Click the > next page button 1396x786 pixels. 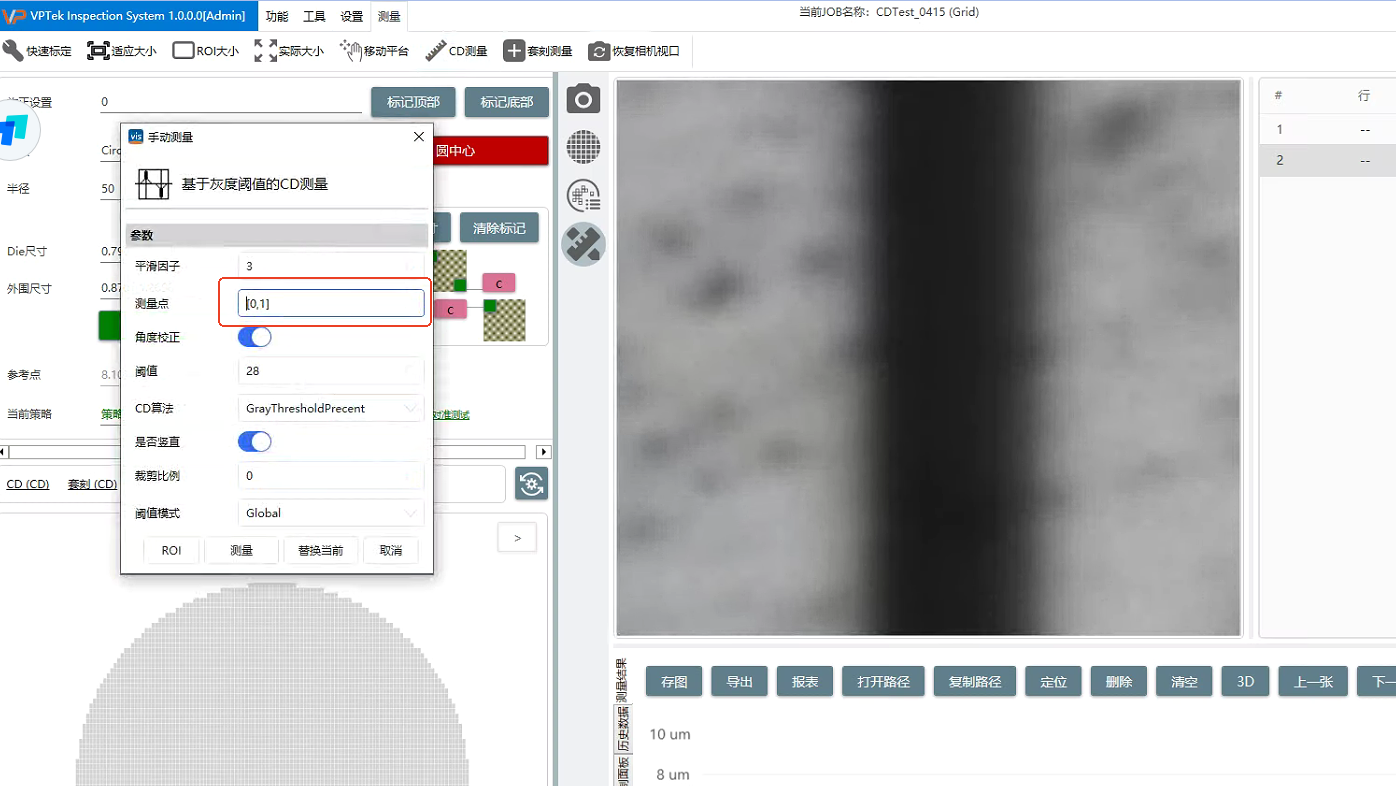click(x=517, y=538)
